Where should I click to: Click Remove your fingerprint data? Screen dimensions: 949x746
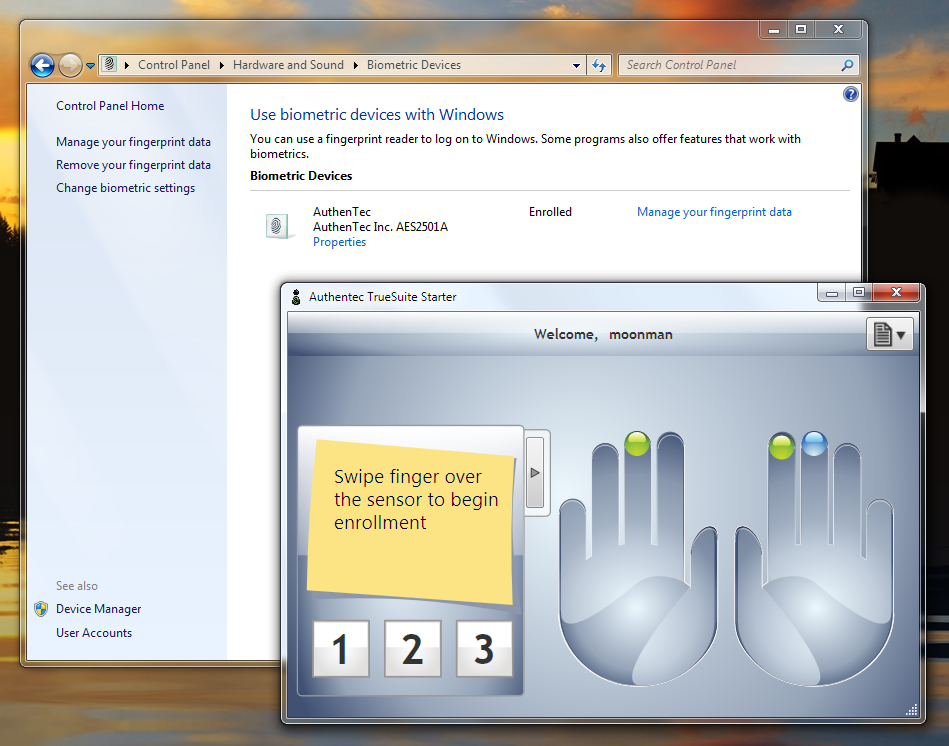133,165
